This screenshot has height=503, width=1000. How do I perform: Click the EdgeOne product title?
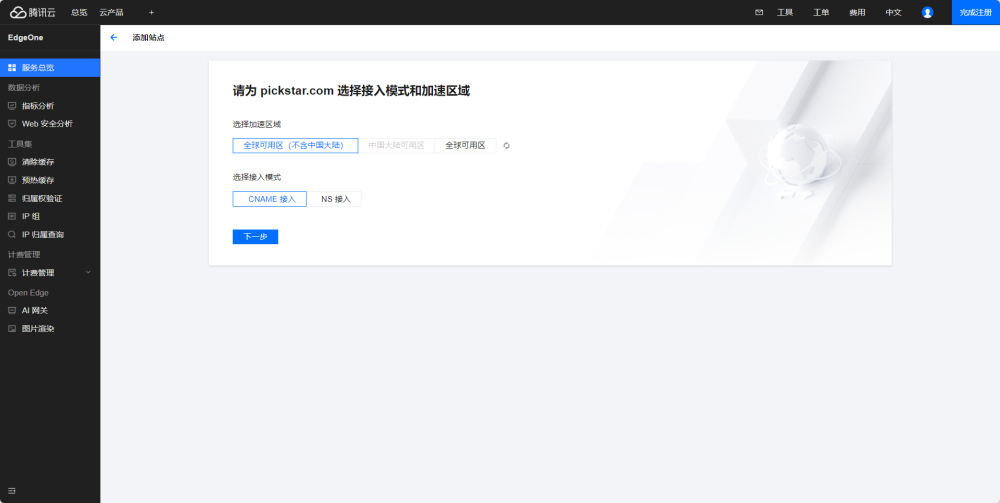point(26,38)
